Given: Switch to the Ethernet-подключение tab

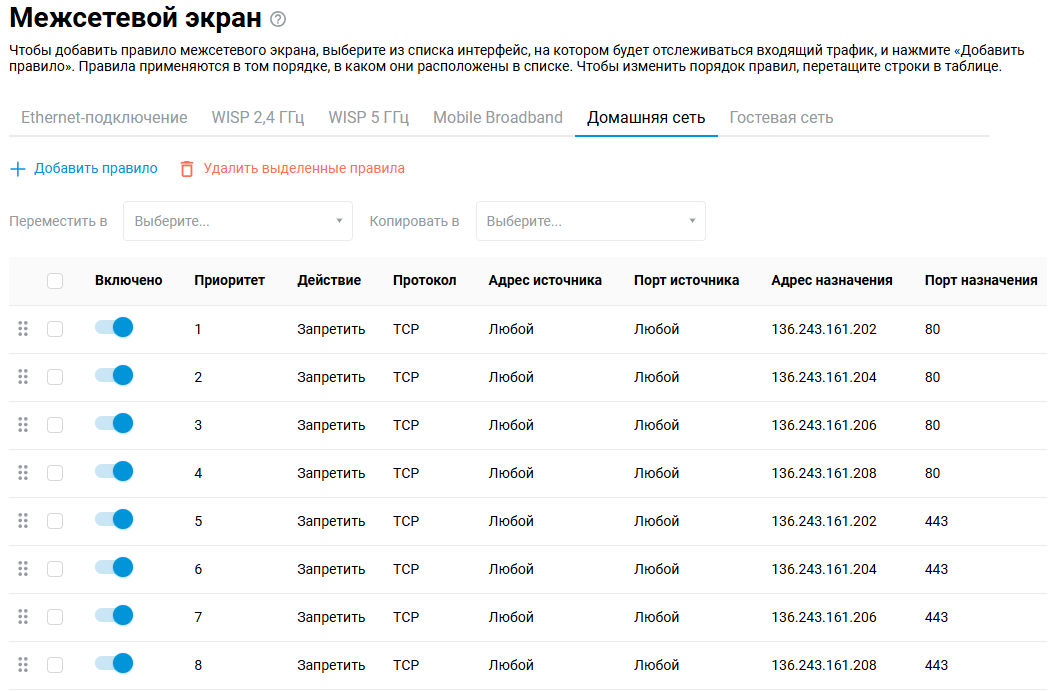Looking at the screenshot, I should pyautogui.click(x=104, y=118).
